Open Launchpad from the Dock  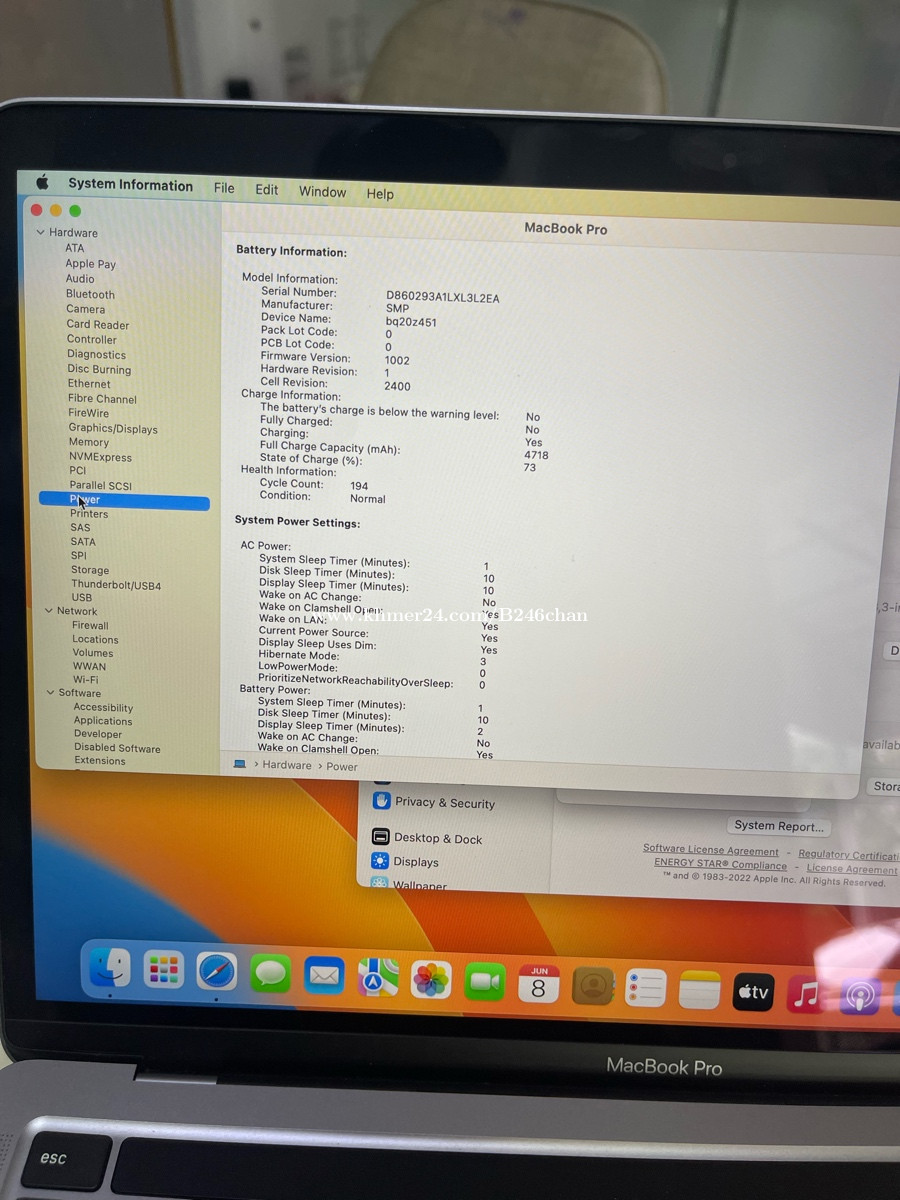click(x=163, y=969)
